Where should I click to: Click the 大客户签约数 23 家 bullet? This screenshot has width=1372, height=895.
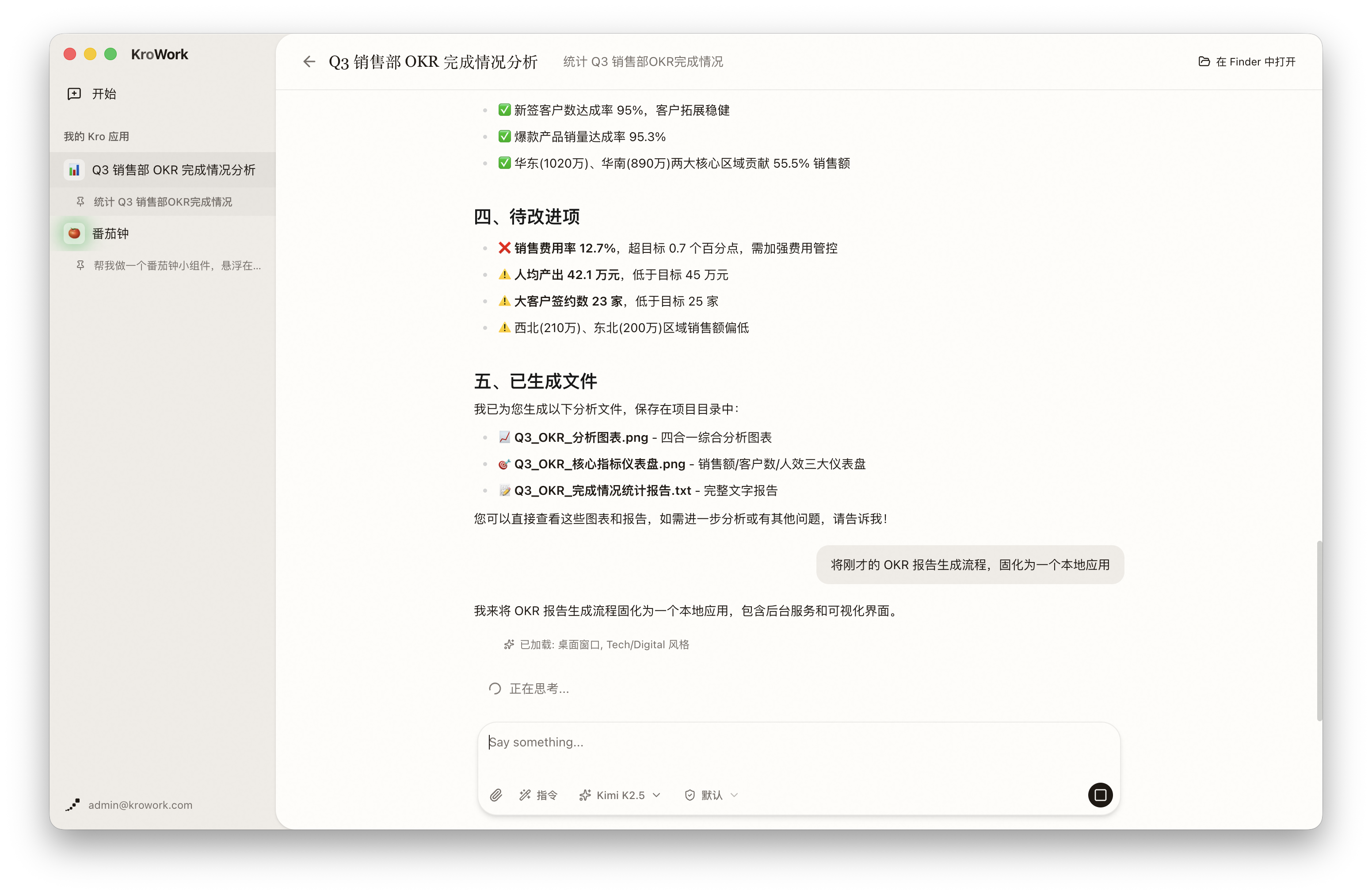pyautogui.click(x=608, y=301)
